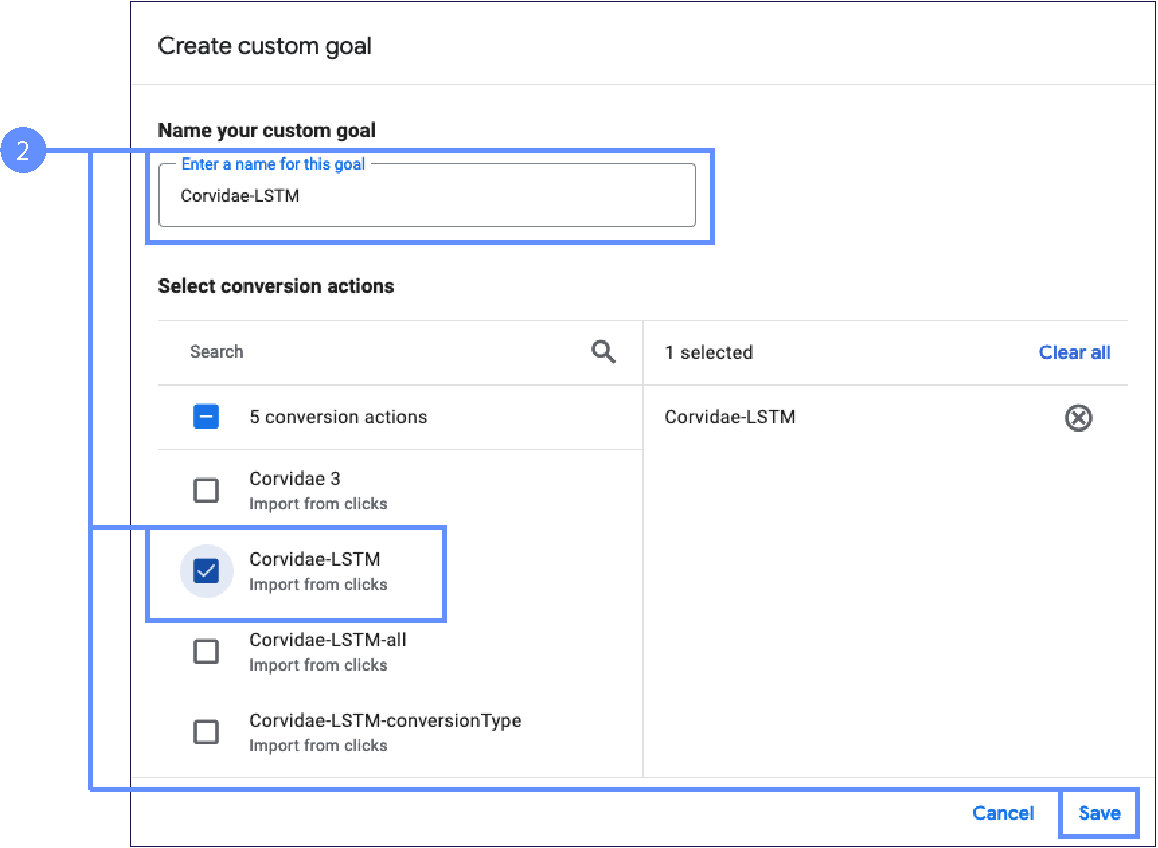Click the Corvidae-LSTM-conversionType label text

(x=385, y=720)
